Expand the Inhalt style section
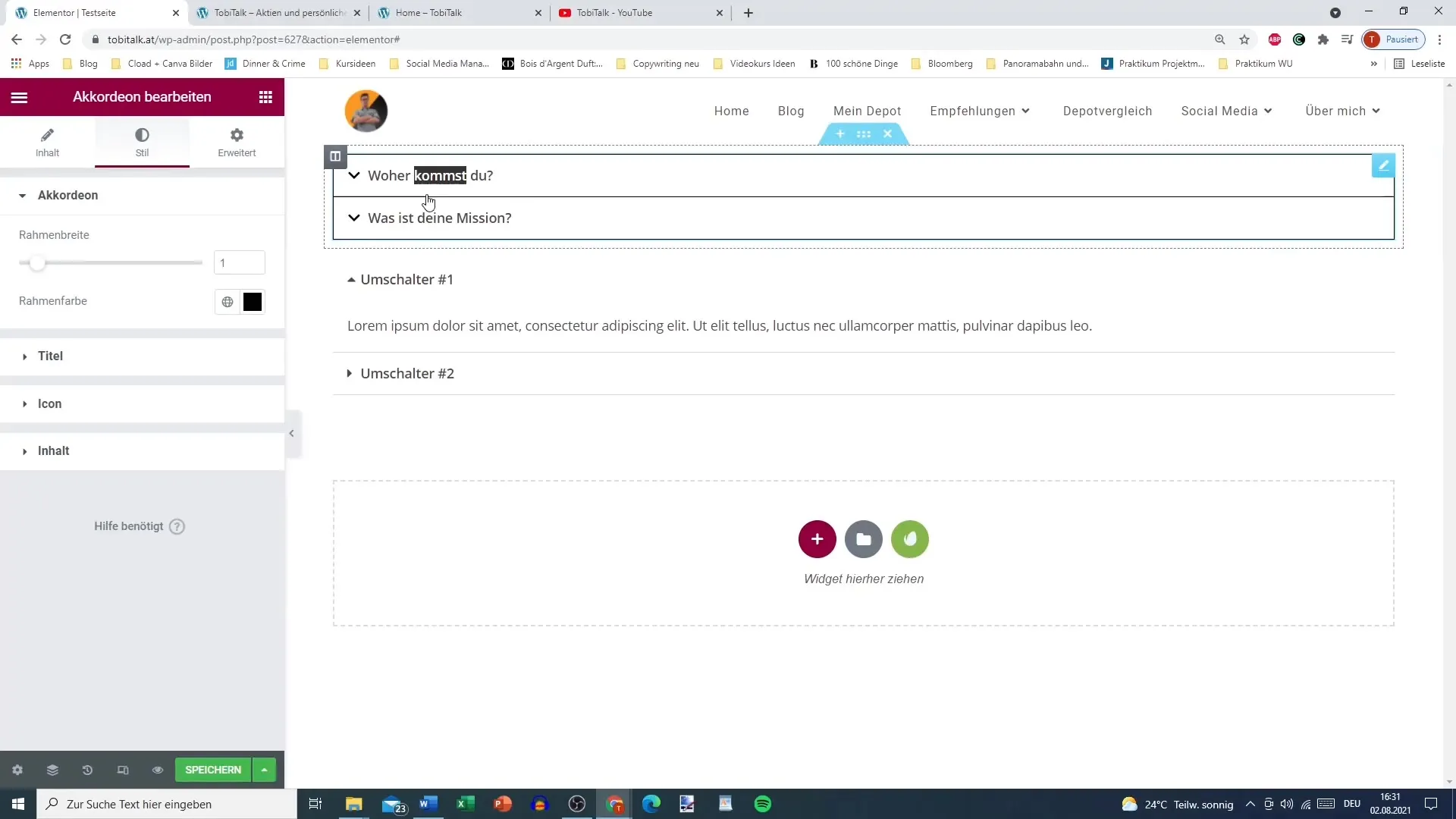Screen dimensions: 1456x819 pos(142,451)
